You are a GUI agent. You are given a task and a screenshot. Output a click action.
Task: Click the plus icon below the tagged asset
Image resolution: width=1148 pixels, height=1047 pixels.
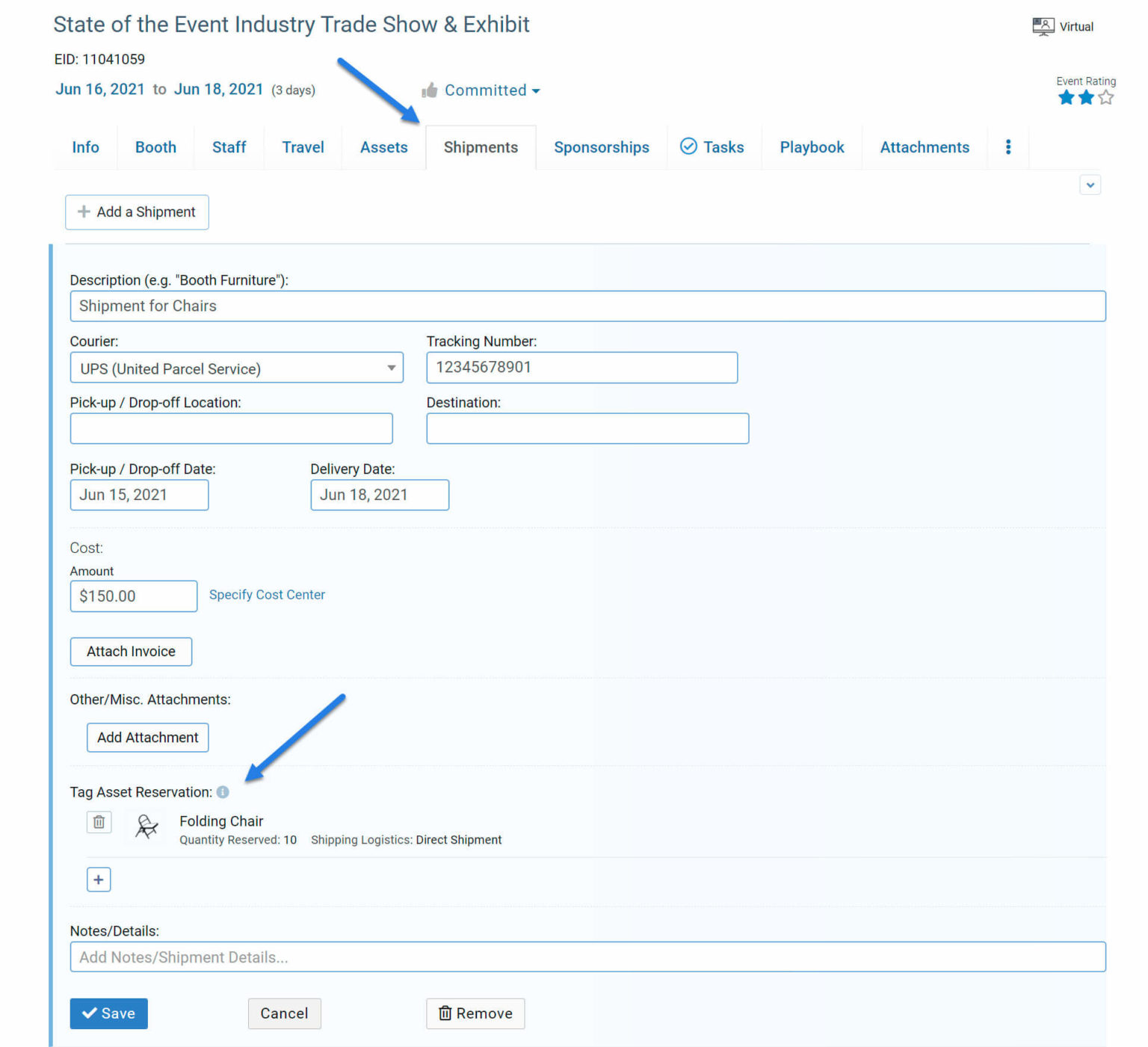(98, 879)
